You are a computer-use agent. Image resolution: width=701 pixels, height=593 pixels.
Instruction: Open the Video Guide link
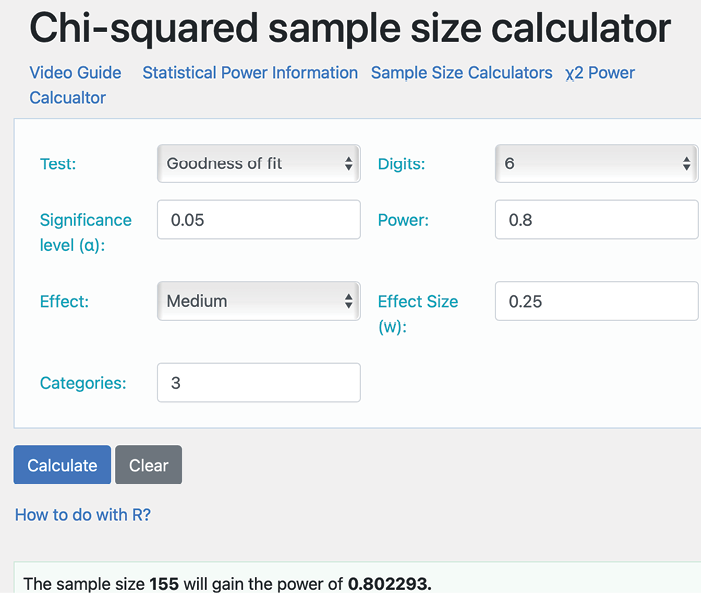tap(75, 73)
